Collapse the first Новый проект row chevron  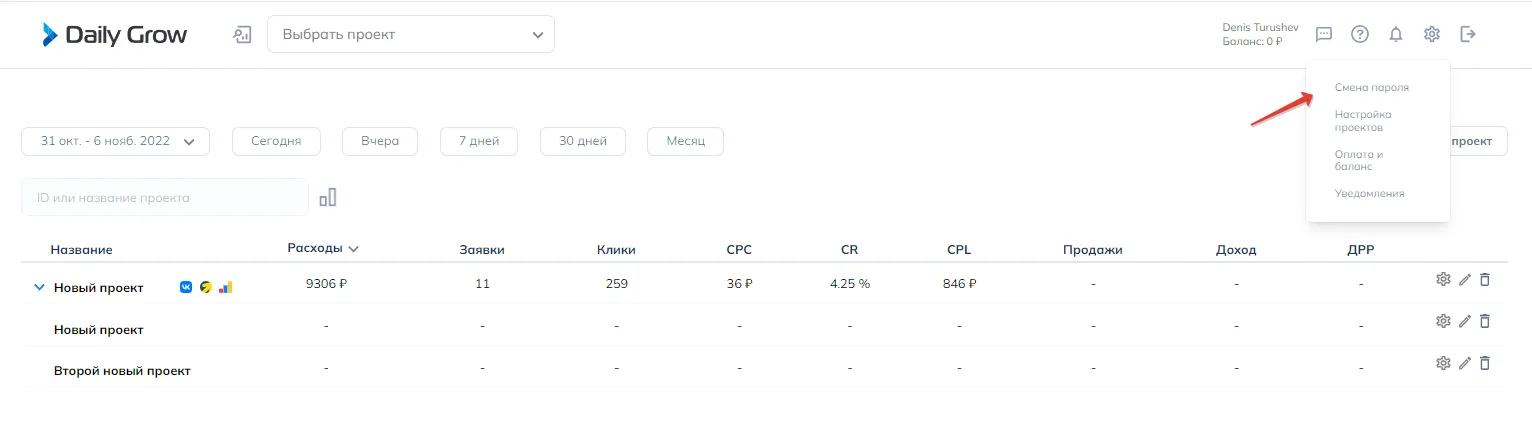pos(39,287)
